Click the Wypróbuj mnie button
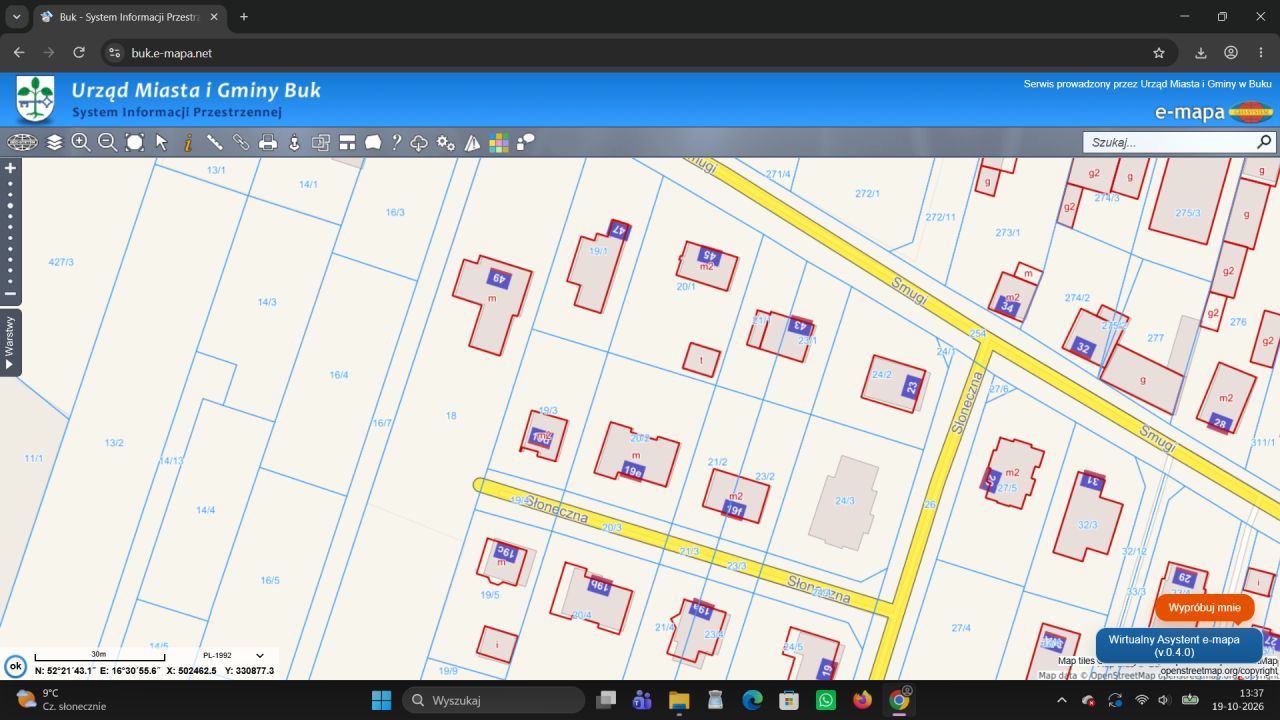1280x720 pixels. click(x=1204, y=607)
